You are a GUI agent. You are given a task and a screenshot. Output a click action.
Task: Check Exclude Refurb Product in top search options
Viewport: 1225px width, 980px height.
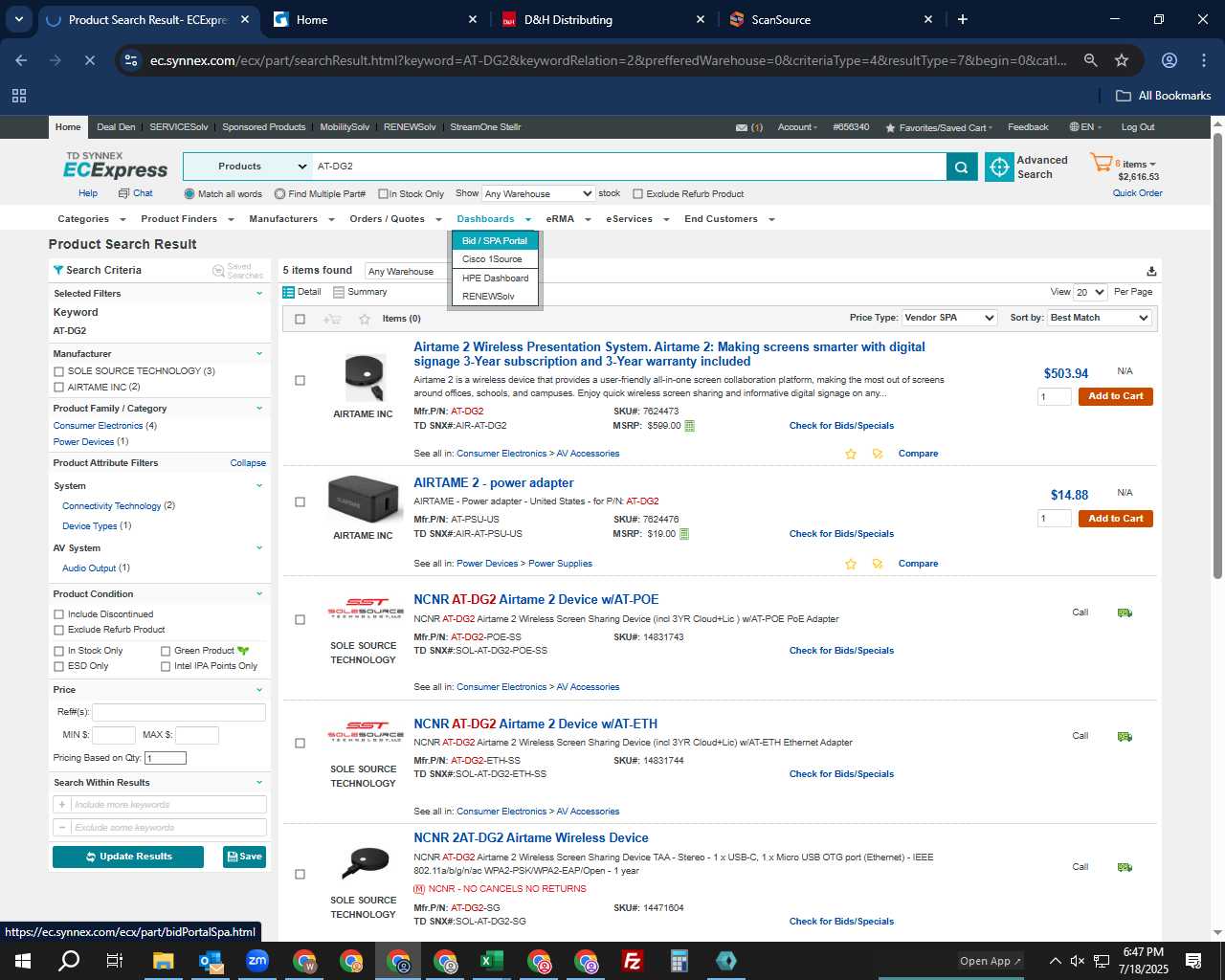pyautogui.click(x=638, y=194)
